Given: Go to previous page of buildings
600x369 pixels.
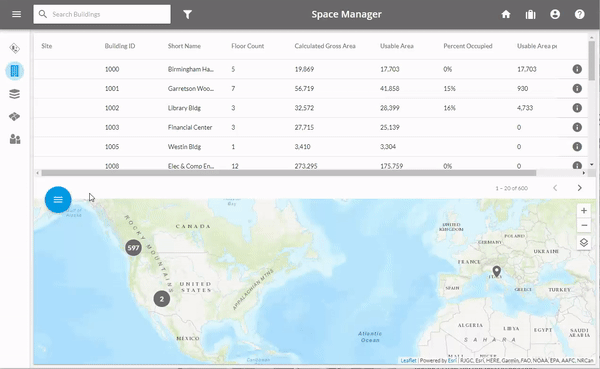Looking at the screenshot, I should pyautogui.click(x=555, y=188).
